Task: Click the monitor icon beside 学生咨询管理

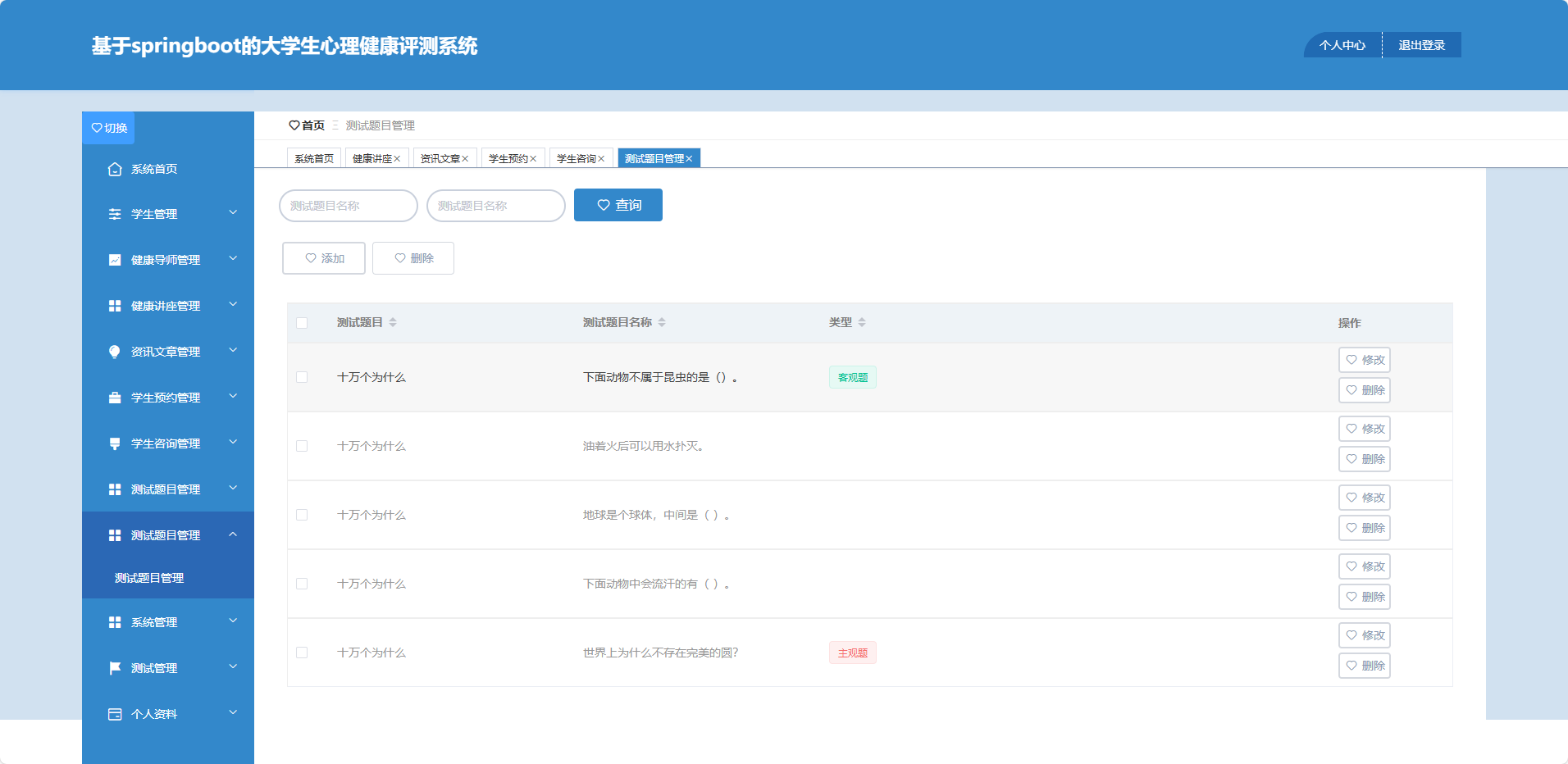Action: 115,443
